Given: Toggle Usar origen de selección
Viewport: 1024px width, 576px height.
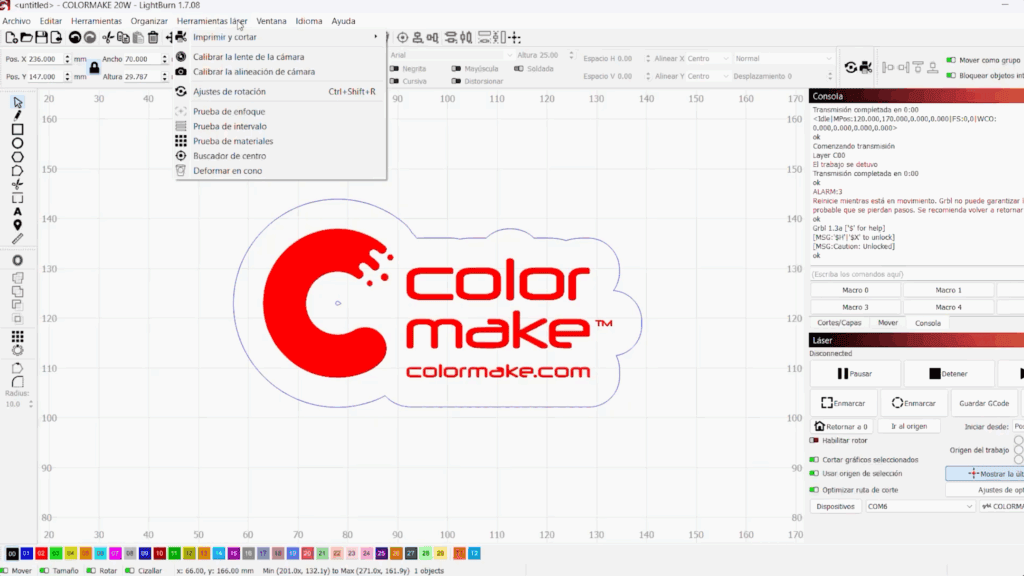Looking at the screenshot, I should [814, 473].
